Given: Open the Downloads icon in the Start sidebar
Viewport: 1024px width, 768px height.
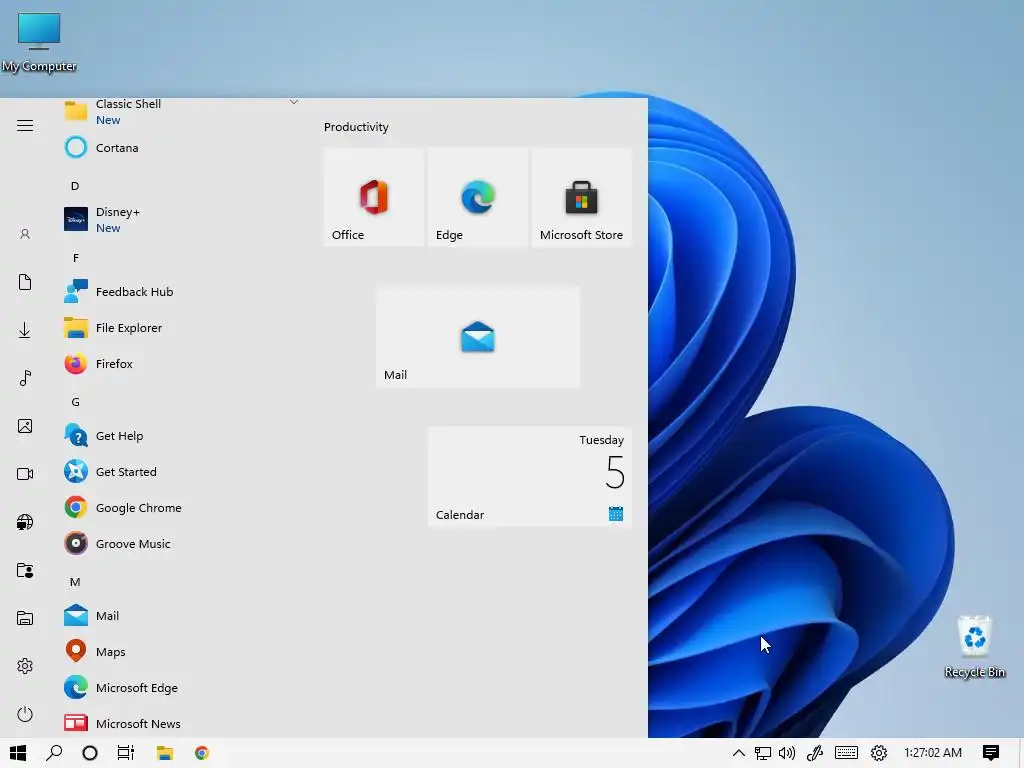Looking at the screenshot, I should [x=25, y=330].
